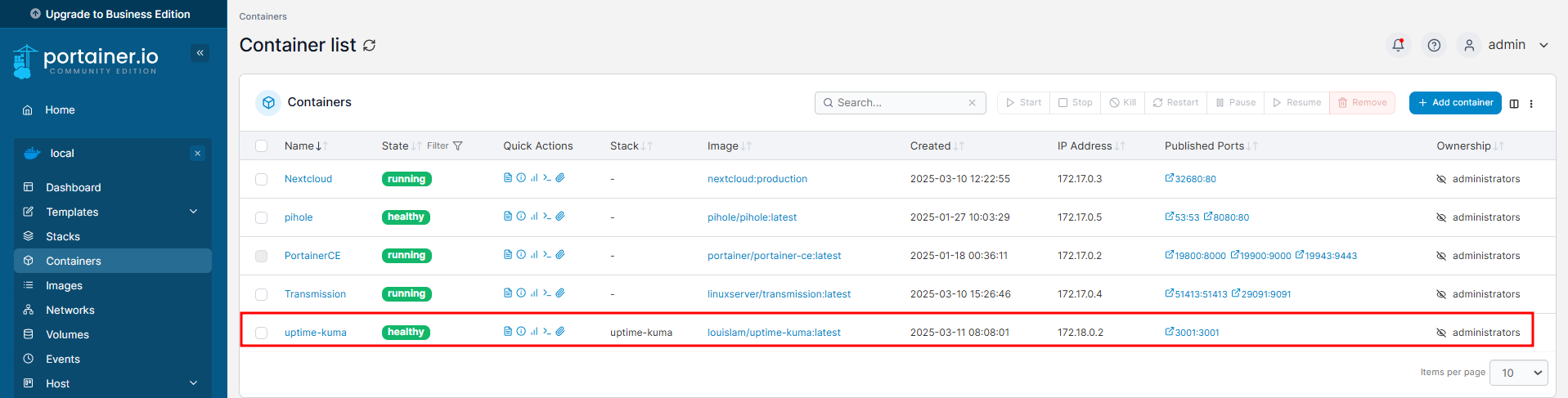
Task: Refresh the container list
Action: [370, 46]
